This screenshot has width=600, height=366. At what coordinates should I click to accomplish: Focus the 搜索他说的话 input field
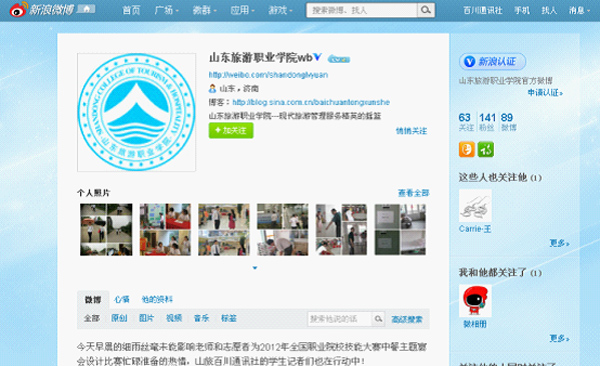pos(339,319)
